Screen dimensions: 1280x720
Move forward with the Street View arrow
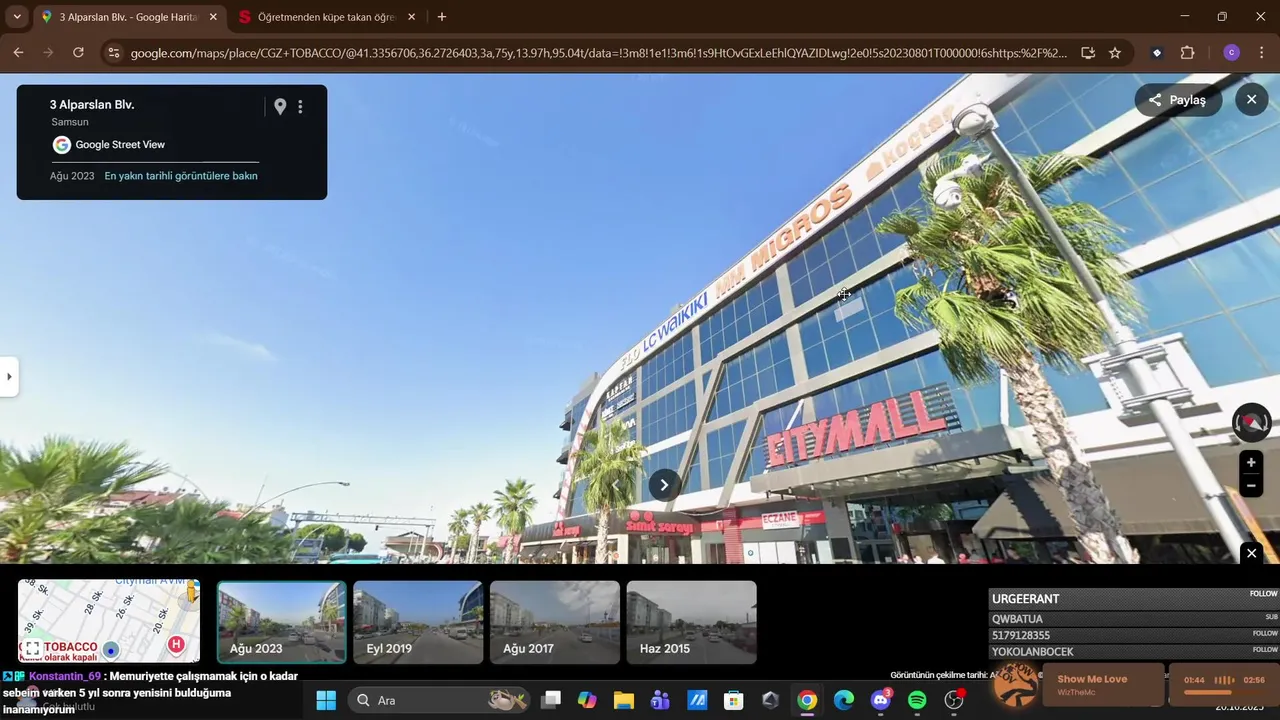(664, 485)
